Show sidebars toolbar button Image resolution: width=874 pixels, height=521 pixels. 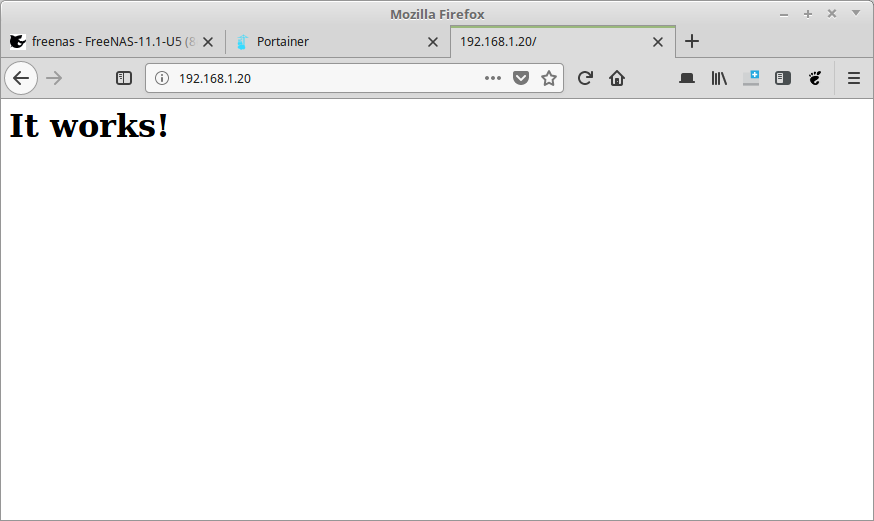pos(783,78)
